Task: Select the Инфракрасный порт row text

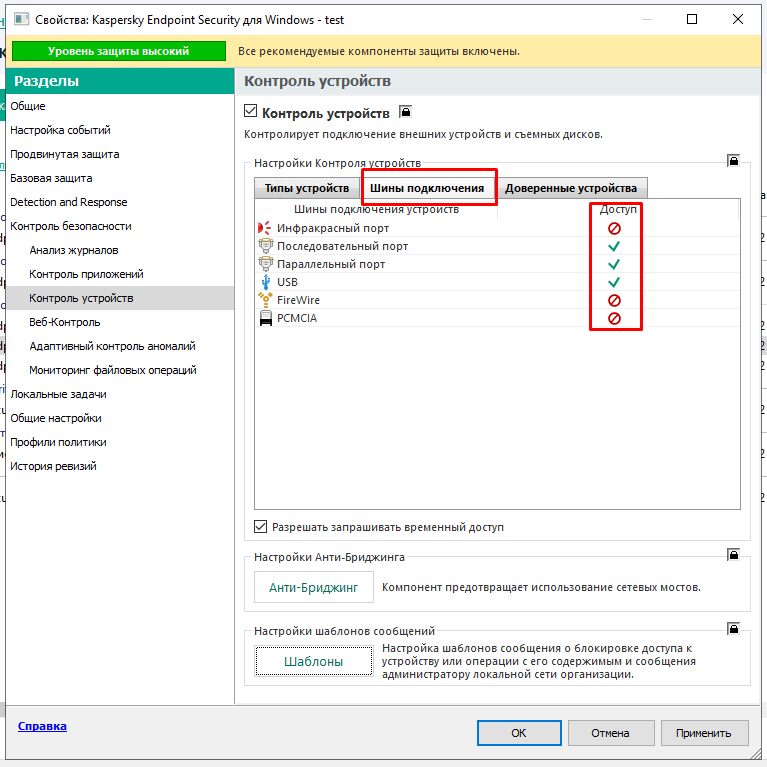Action: [333, 228]
